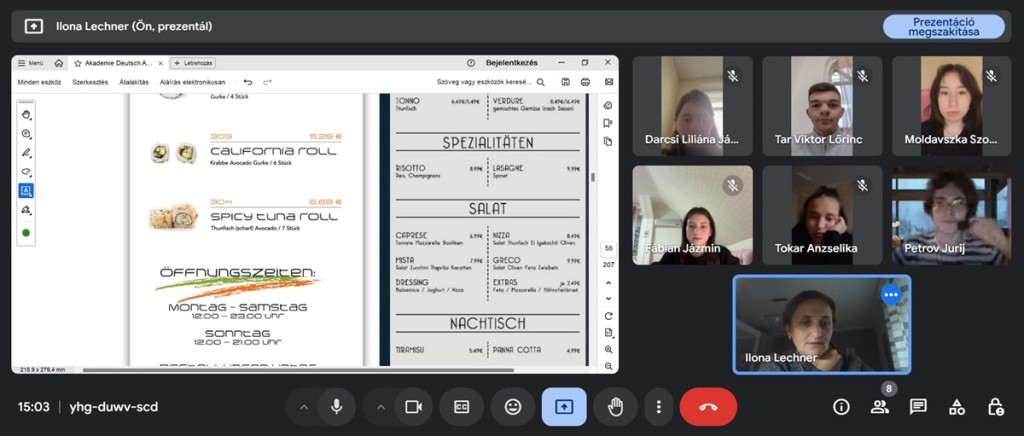Open meeting details info icon

coord(841,407)
